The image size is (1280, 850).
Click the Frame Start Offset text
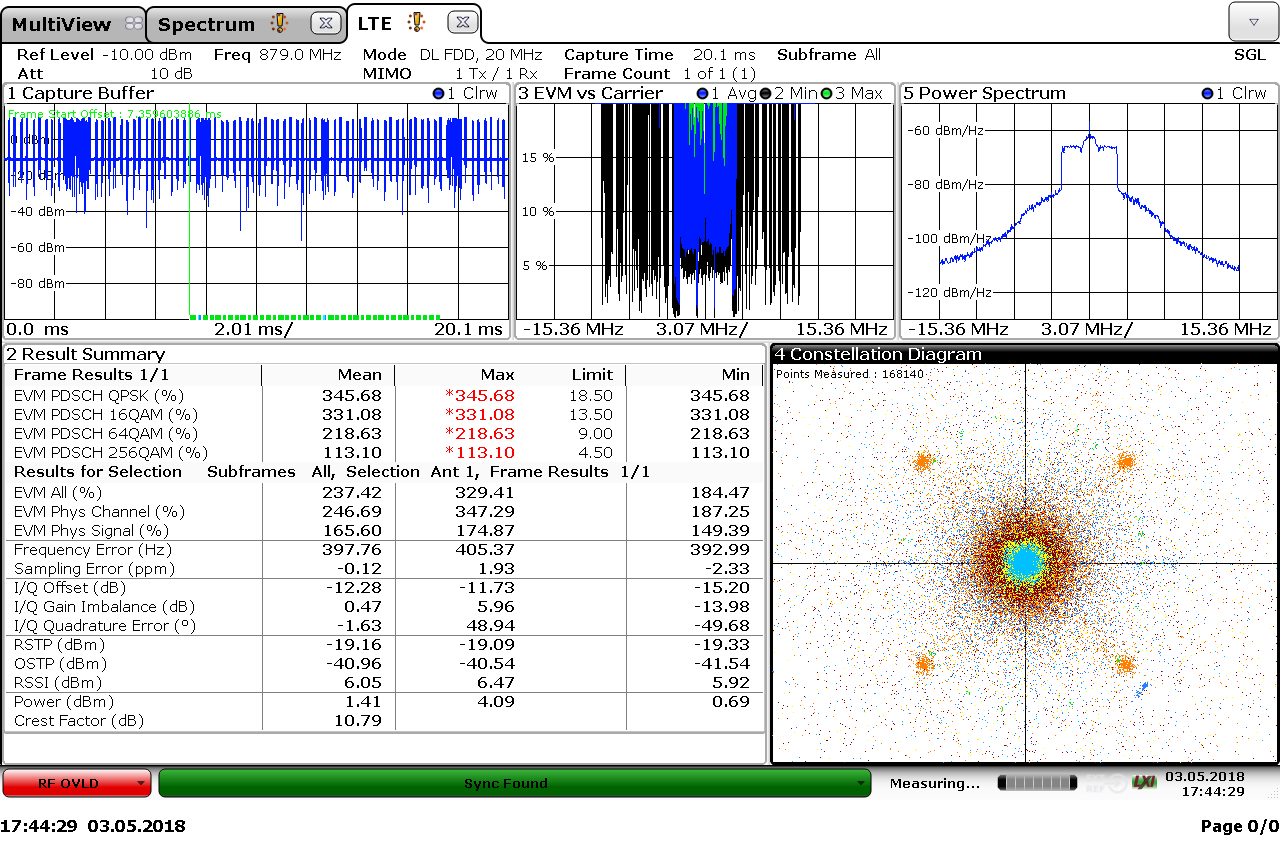116,114
